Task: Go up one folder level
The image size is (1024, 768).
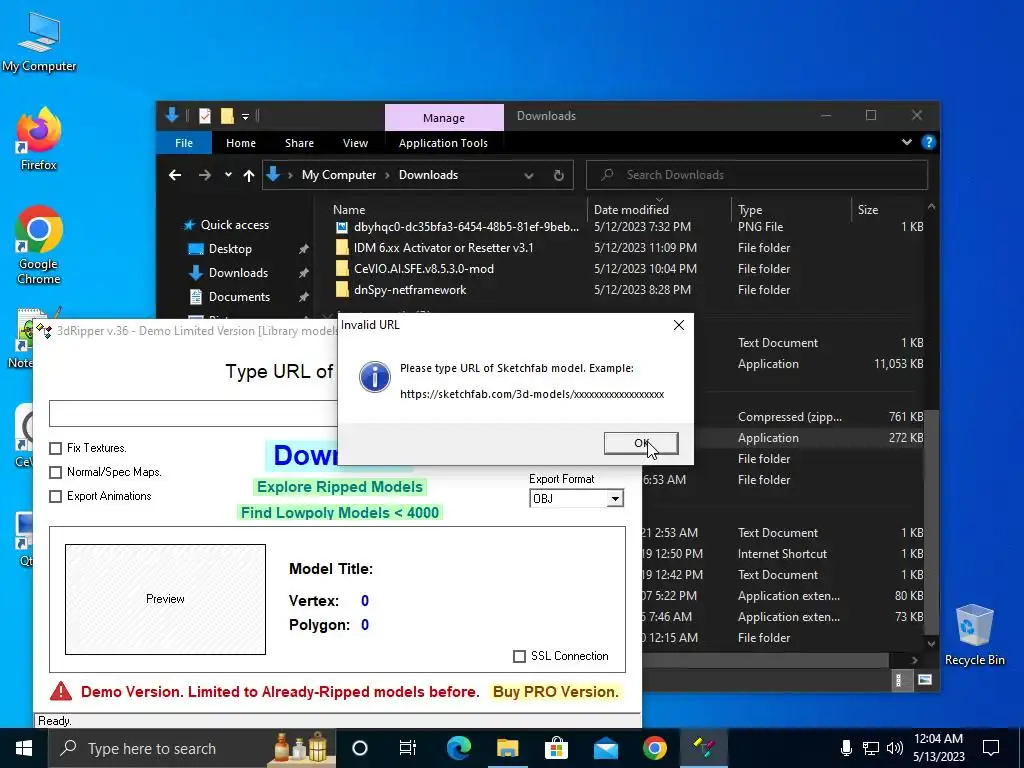Action: 249,175
